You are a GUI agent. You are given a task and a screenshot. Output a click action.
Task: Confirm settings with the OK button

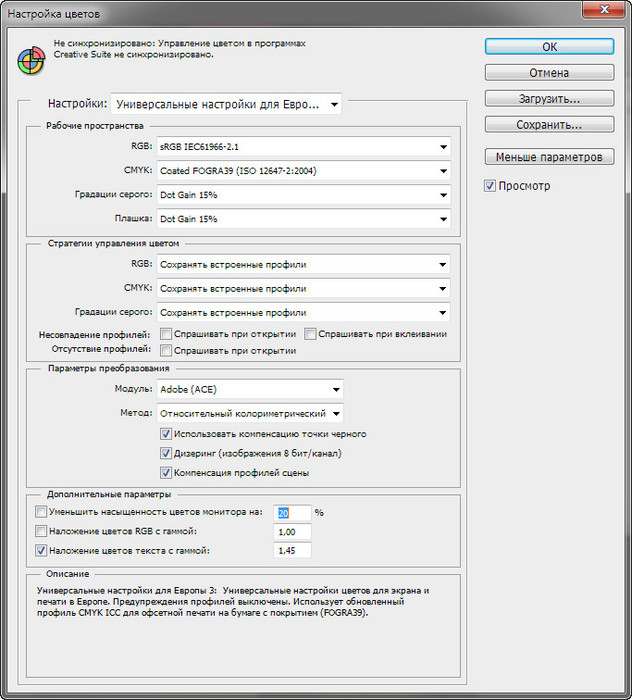tap(549, 47)
